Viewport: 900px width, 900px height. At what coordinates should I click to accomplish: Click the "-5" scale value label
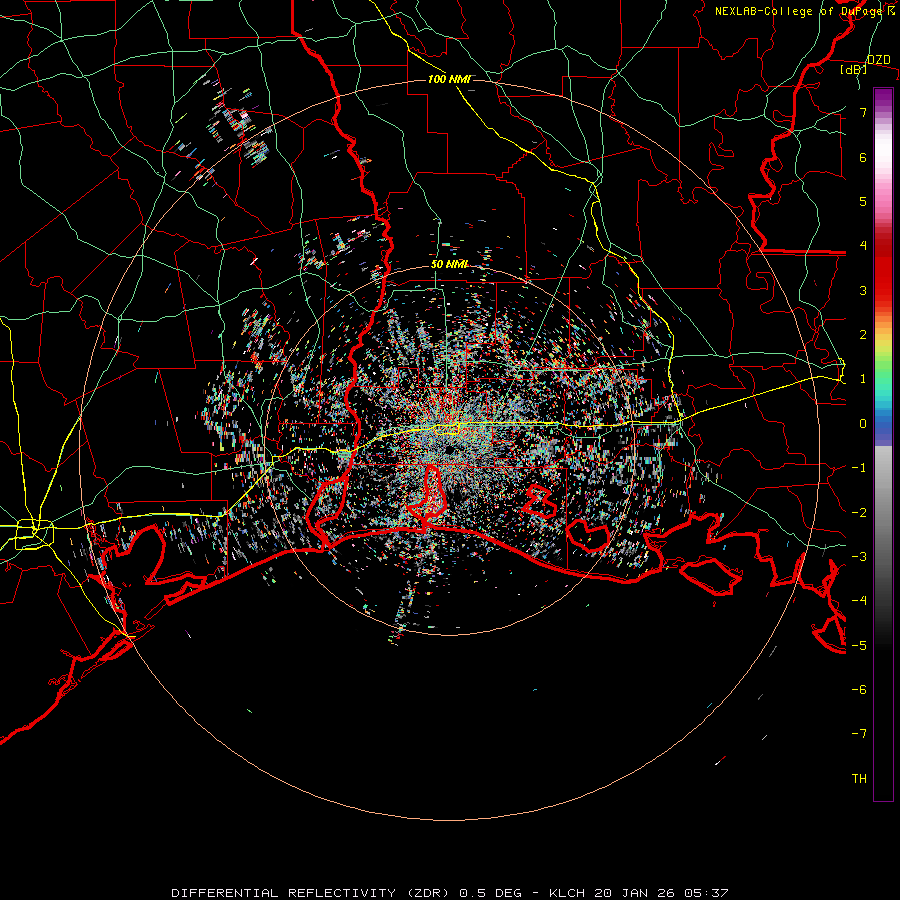(x=859, y=645)
